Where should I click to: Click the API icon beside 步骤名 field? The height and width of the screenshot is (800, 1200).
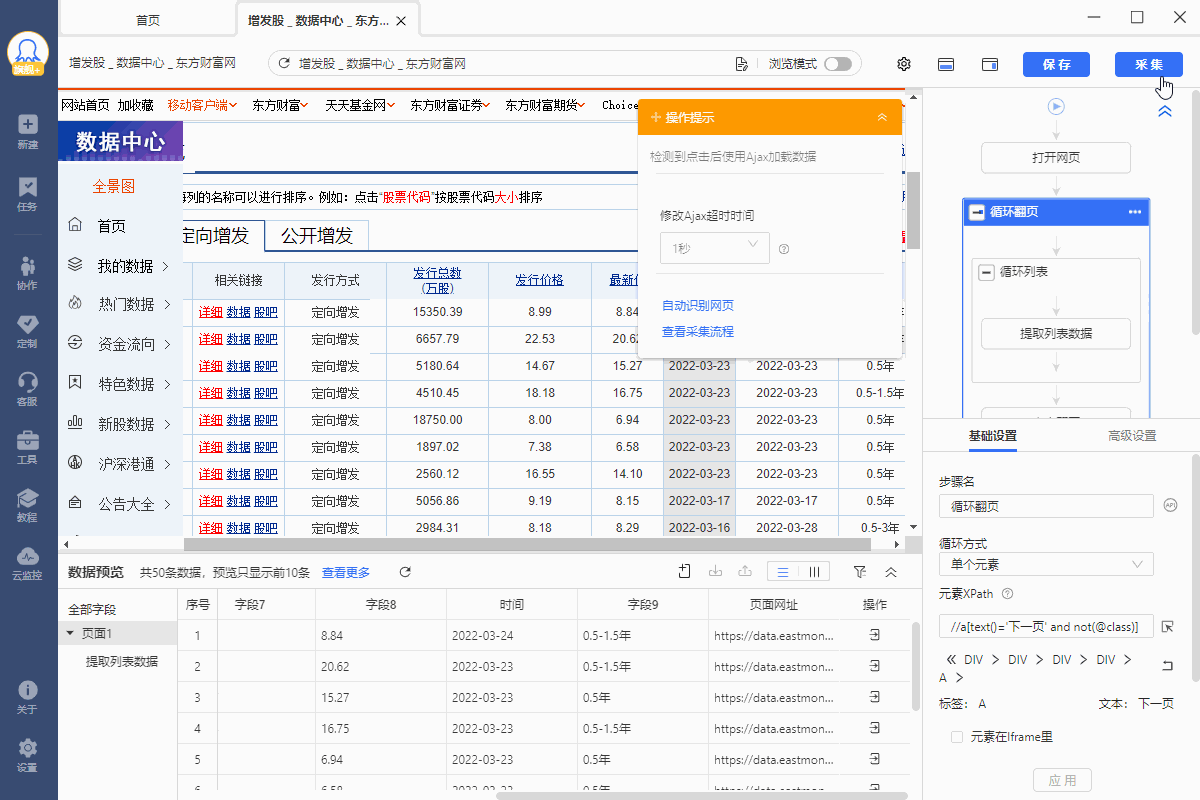1171,506
